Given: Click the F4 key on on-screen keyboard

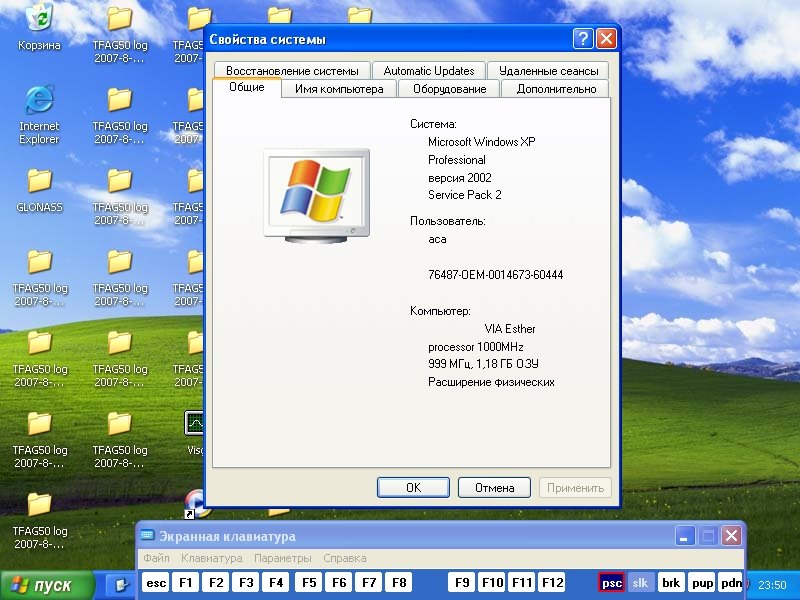Looking at the screenshot, I should click(x=276, y=583).
